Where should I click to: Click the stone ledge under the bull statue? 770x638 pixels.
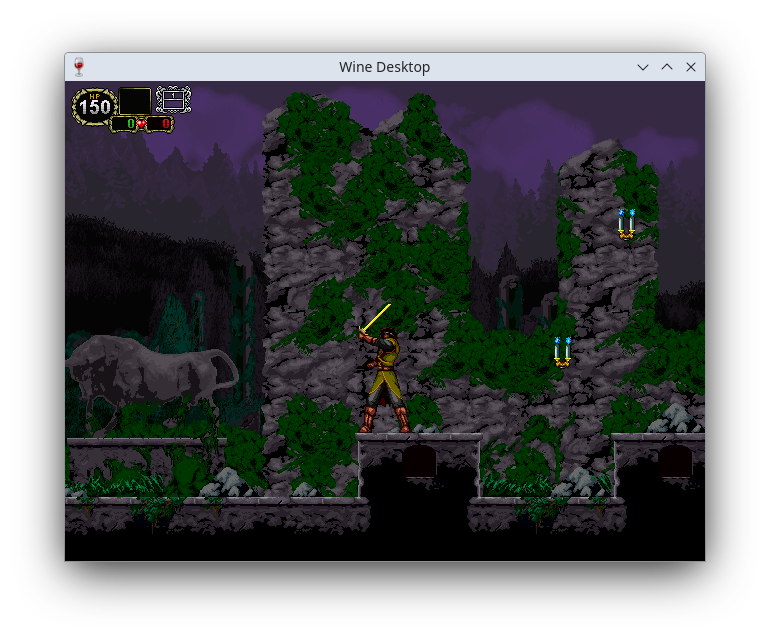145,442
